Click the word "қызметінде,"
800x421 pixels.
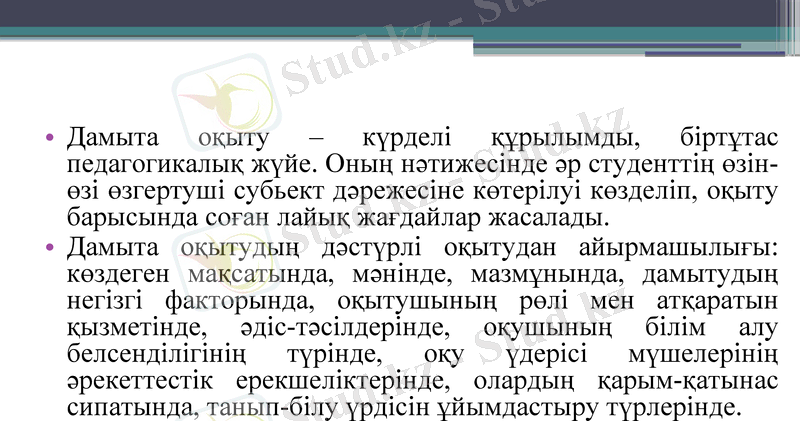click(137, 329)
